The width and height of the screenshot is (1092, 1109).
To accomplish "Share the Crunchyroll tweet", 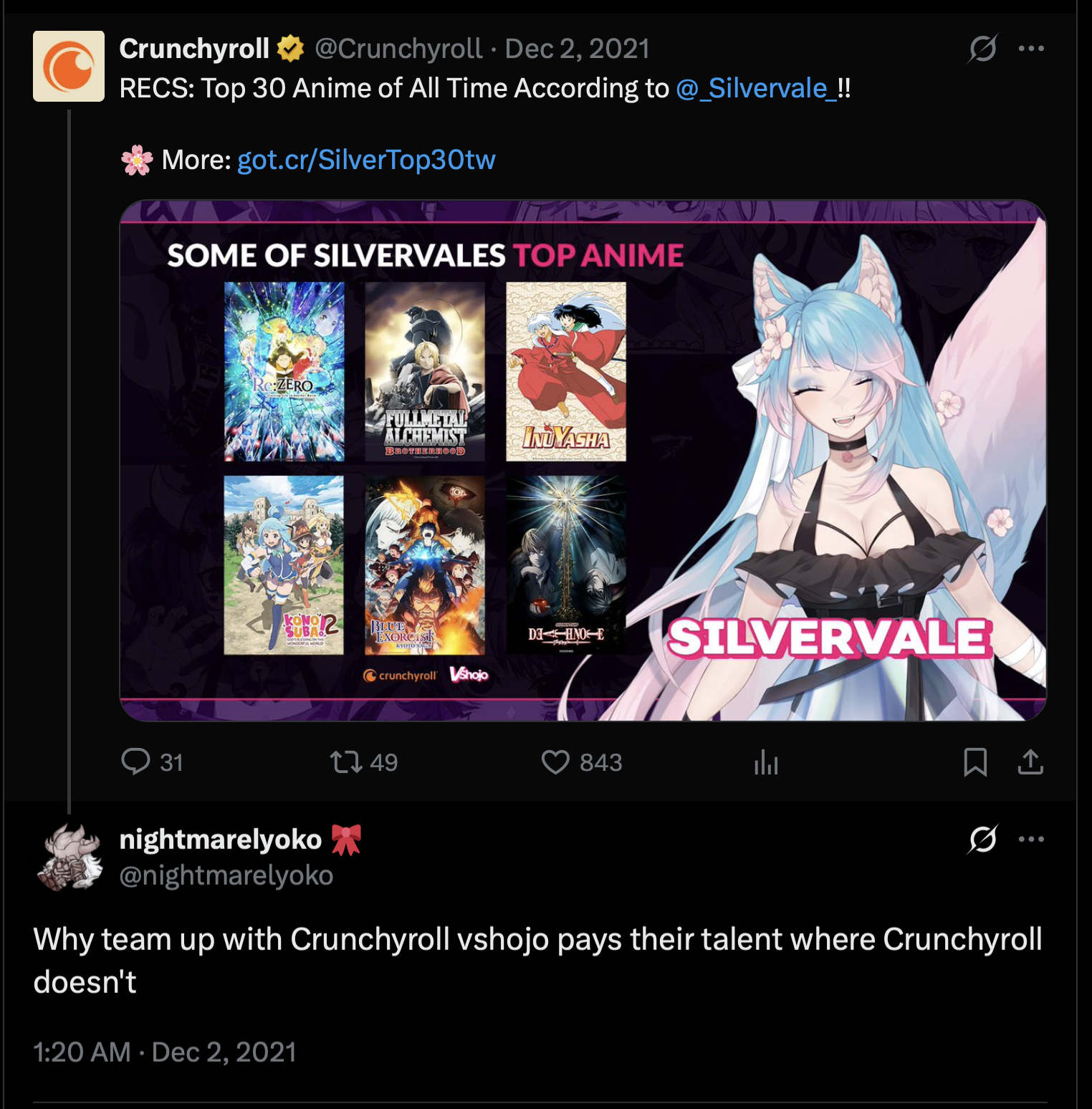I will 1030,762.
